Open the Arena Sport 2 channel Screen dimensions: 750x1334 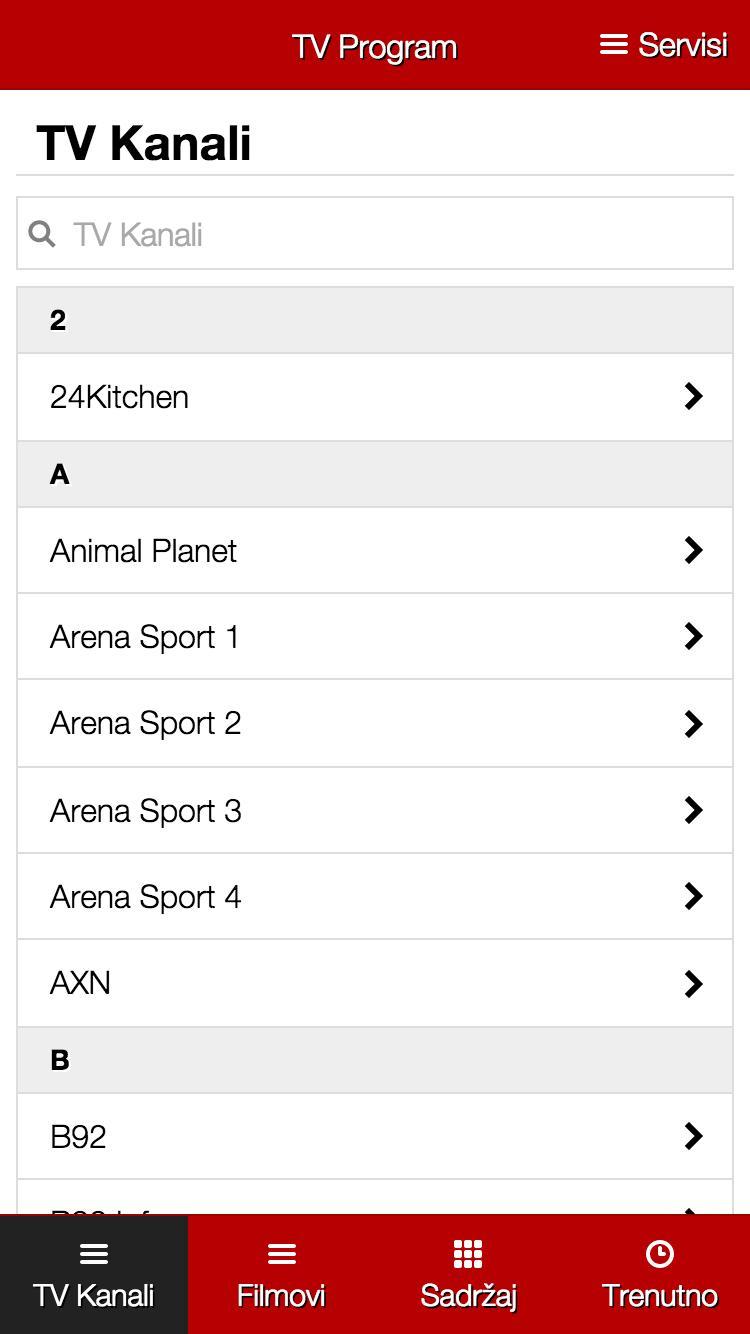click(x=146, y=724)
